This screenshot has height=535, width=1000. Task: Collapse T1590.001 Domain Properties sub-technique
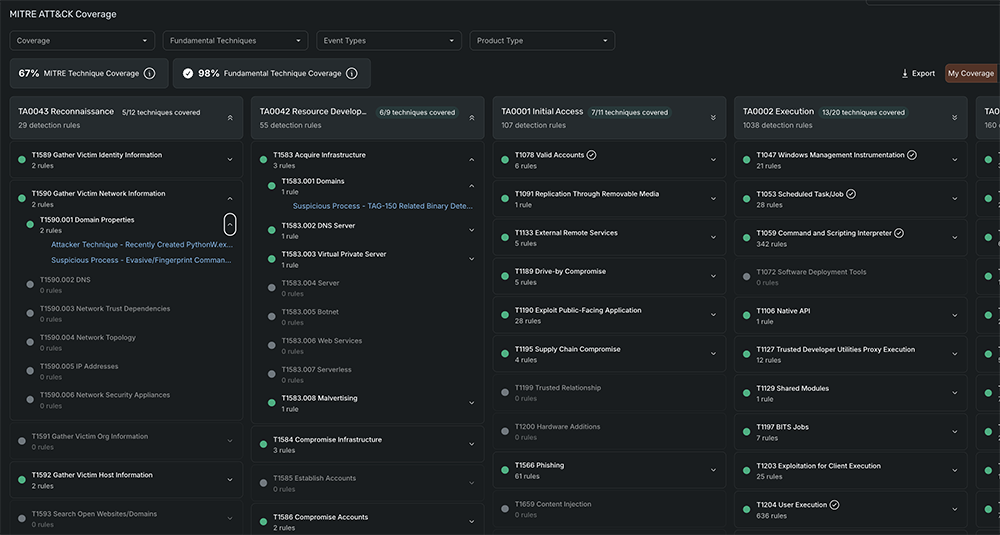[x=230, y=224]
